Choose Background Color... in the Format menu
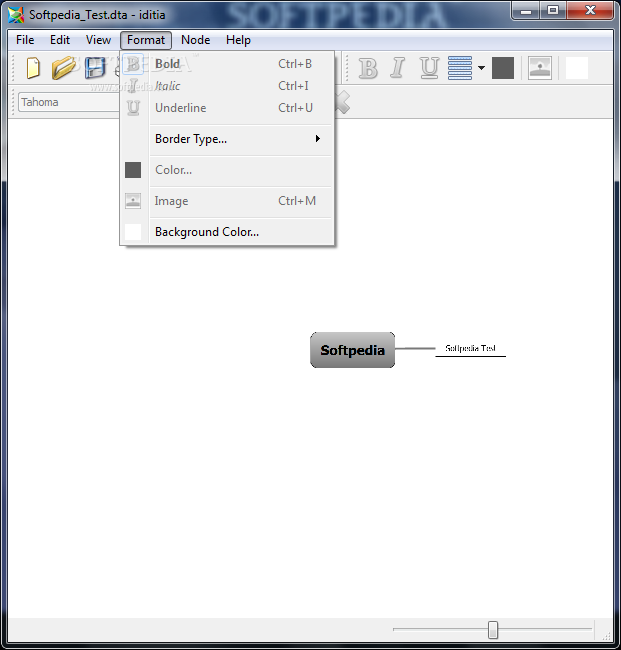This screenshot has width=621, height=650. pos(227,232)
